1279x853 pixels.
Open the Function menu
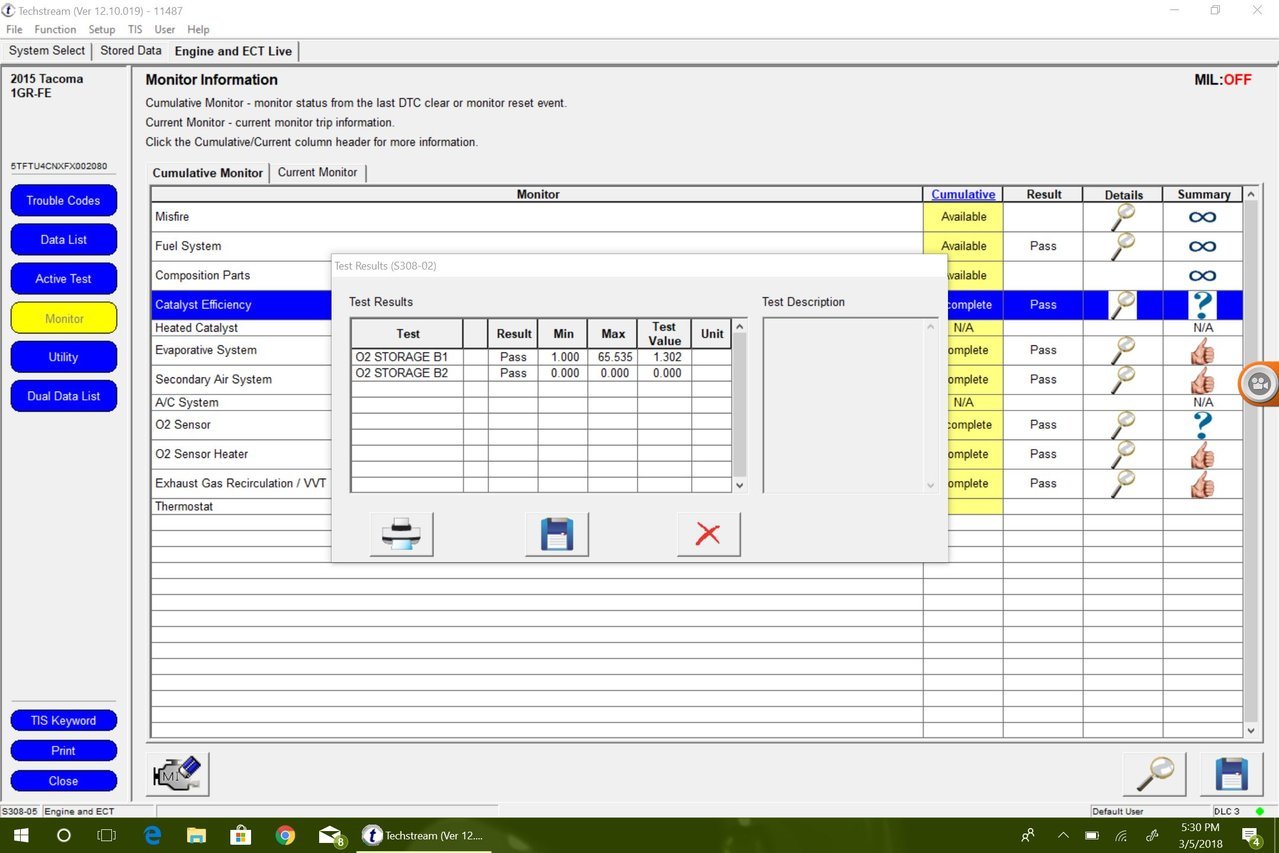55,30
